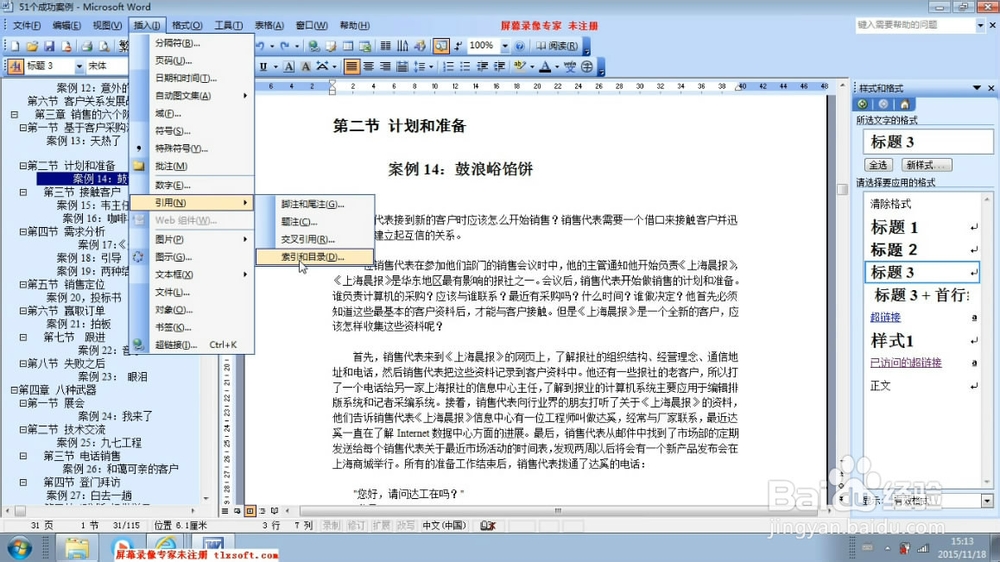Toggle the Document Map button

click(x=441, y=46)
